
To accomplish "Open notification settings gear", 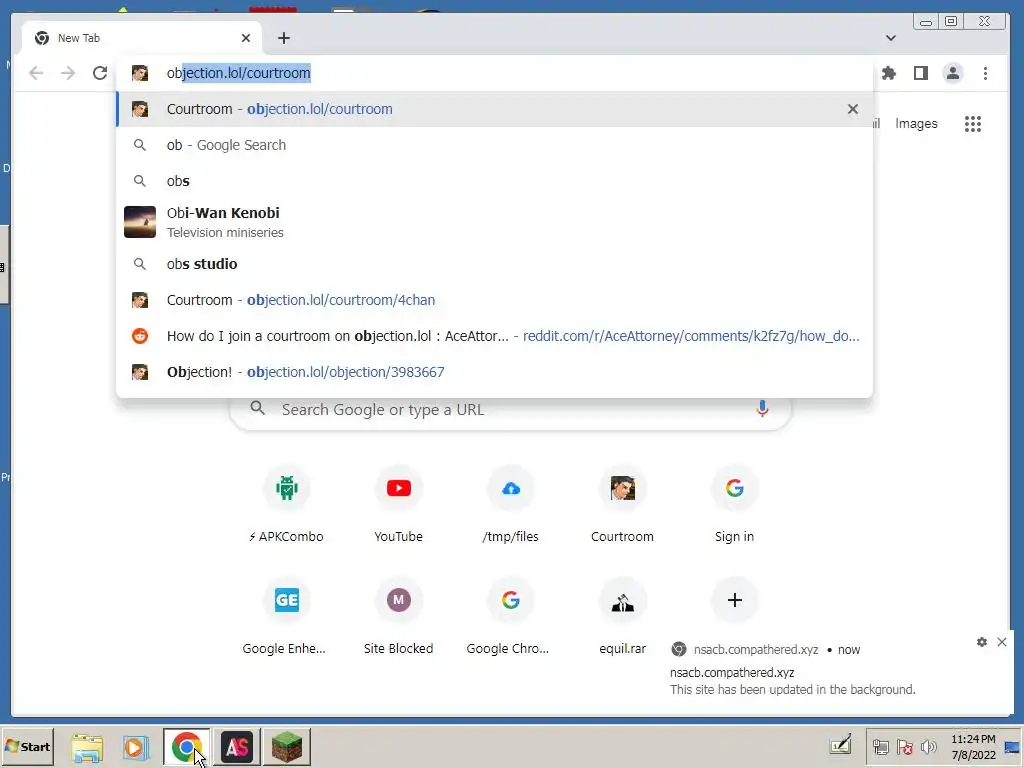I will coord(982,642).
